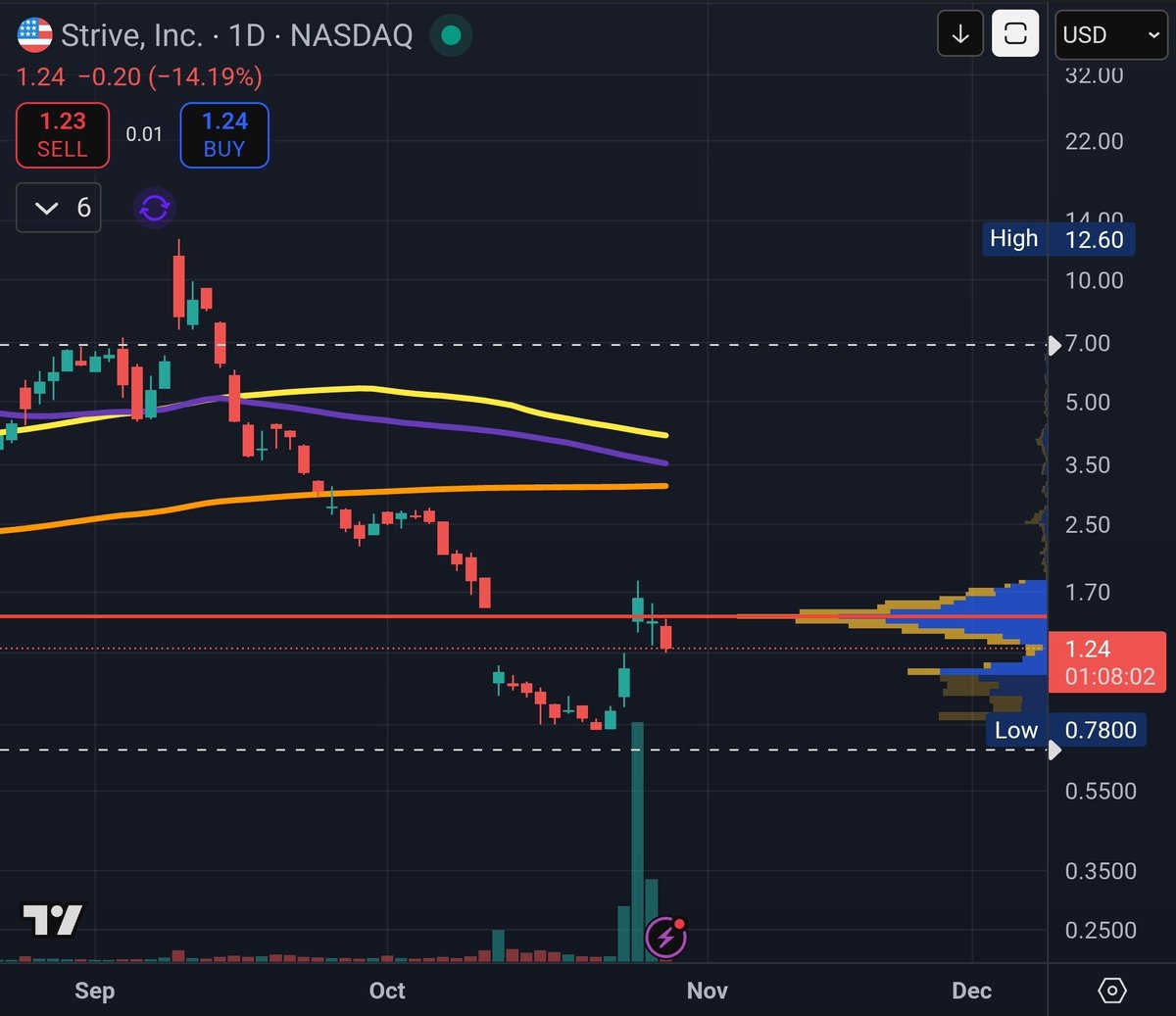Click the US flag symbol logo
Image resolution: width=1176 pixels, height=1016 pixels.
pyautogui.click(x=34, y=35)
